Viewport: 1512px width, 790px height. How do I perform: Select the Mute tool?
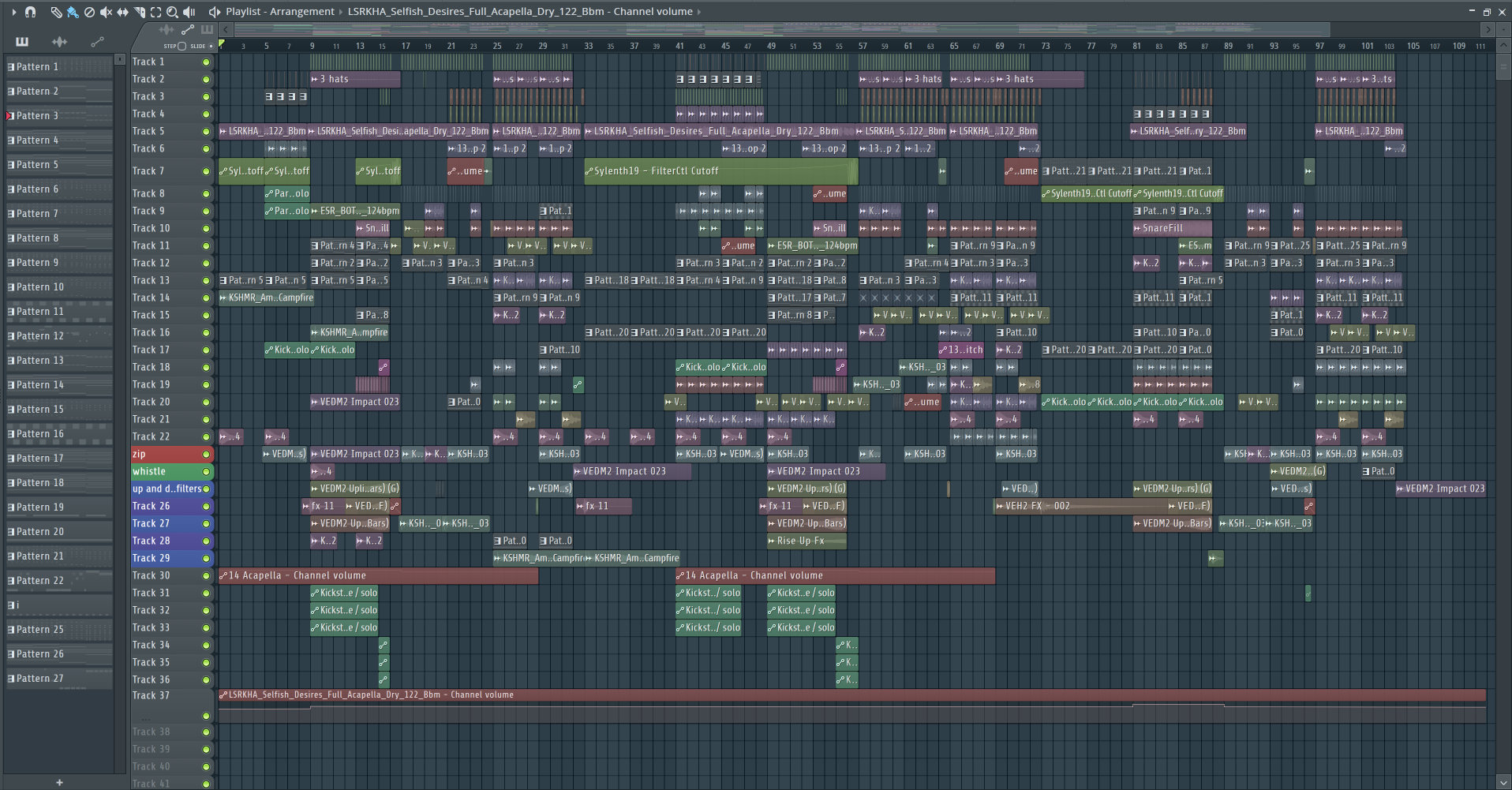click(106, 12)
